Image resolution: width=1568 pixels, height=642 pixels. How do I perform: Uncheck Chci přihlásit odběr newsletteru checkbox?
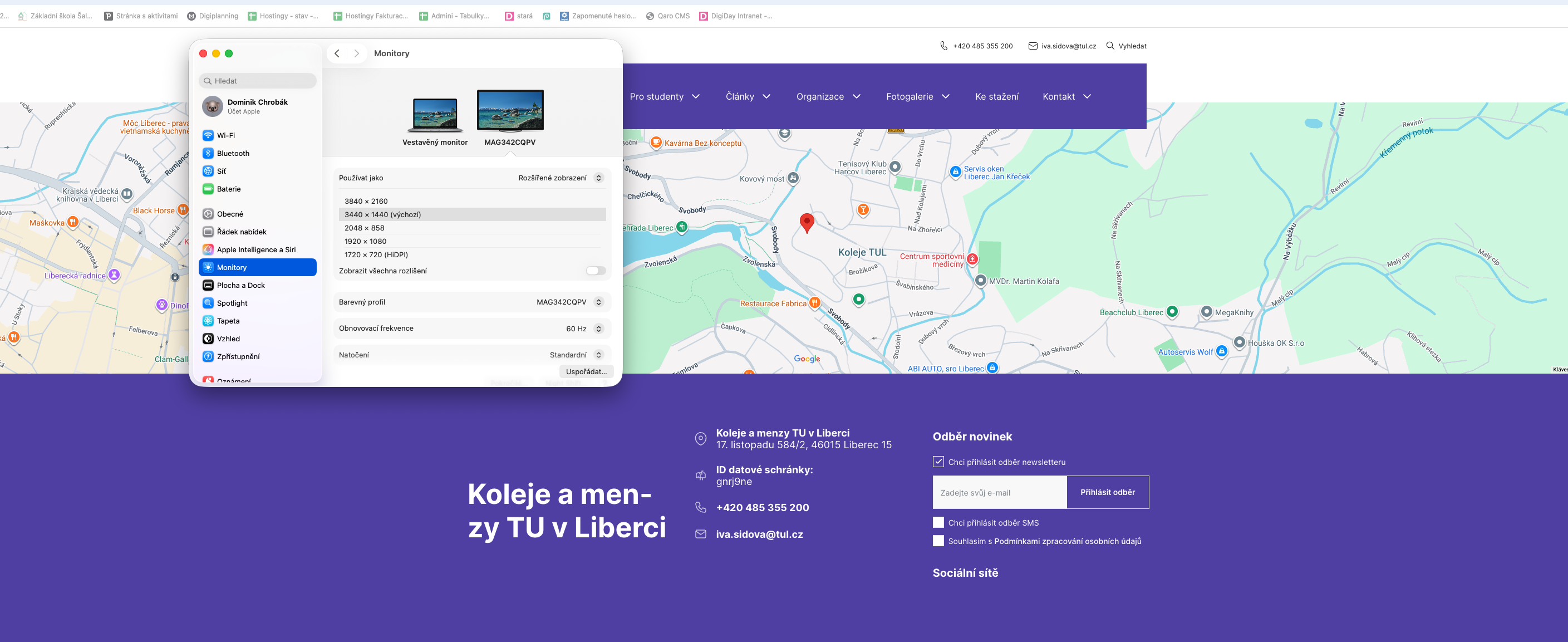coord(938,462)
